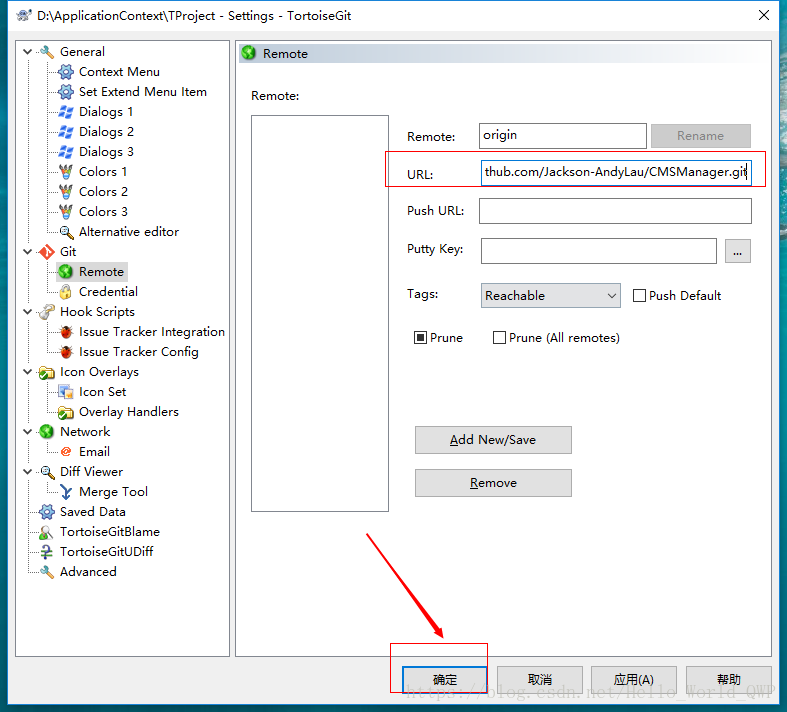
Task: Click the TortoiseGitBlame icon
Action: [46, 532]
